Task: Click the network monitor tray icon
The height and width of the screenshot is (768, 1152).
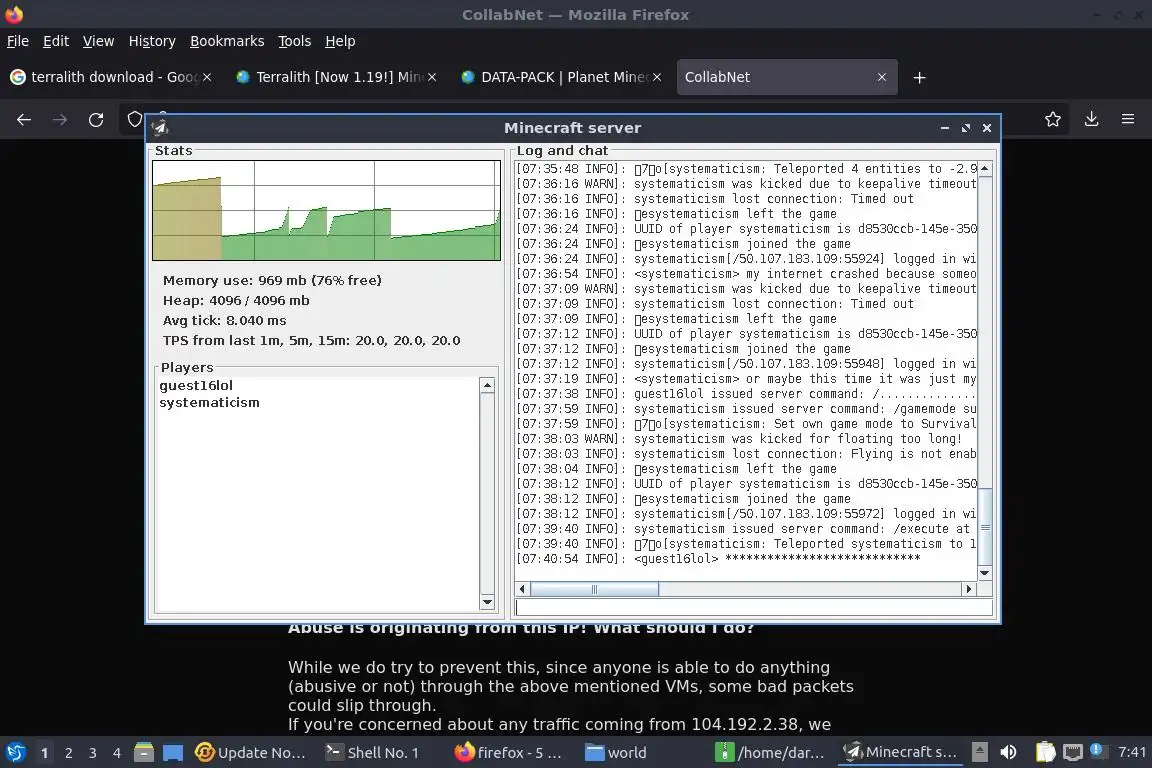Action: (1073, 752)
